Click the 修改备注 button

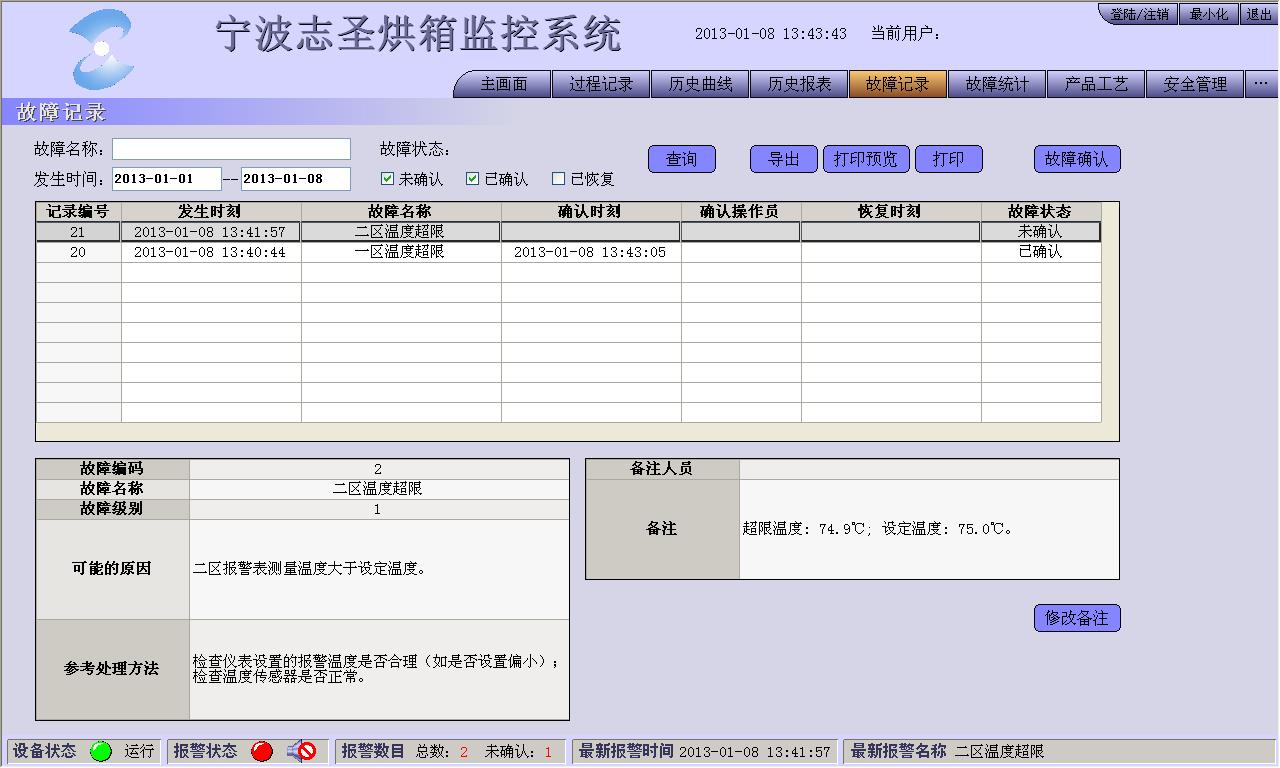click(x=1077, y=618)
